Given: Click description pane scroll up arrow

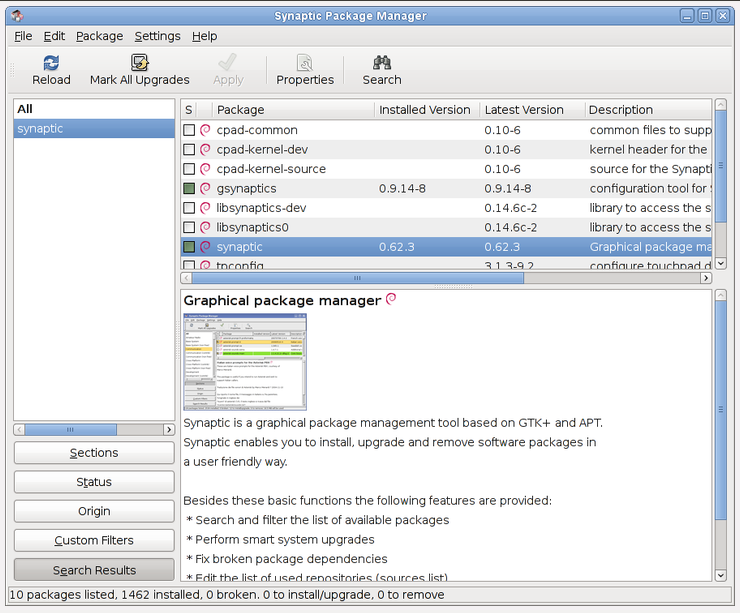Looking at the screenshot, I should pos(721,295).
